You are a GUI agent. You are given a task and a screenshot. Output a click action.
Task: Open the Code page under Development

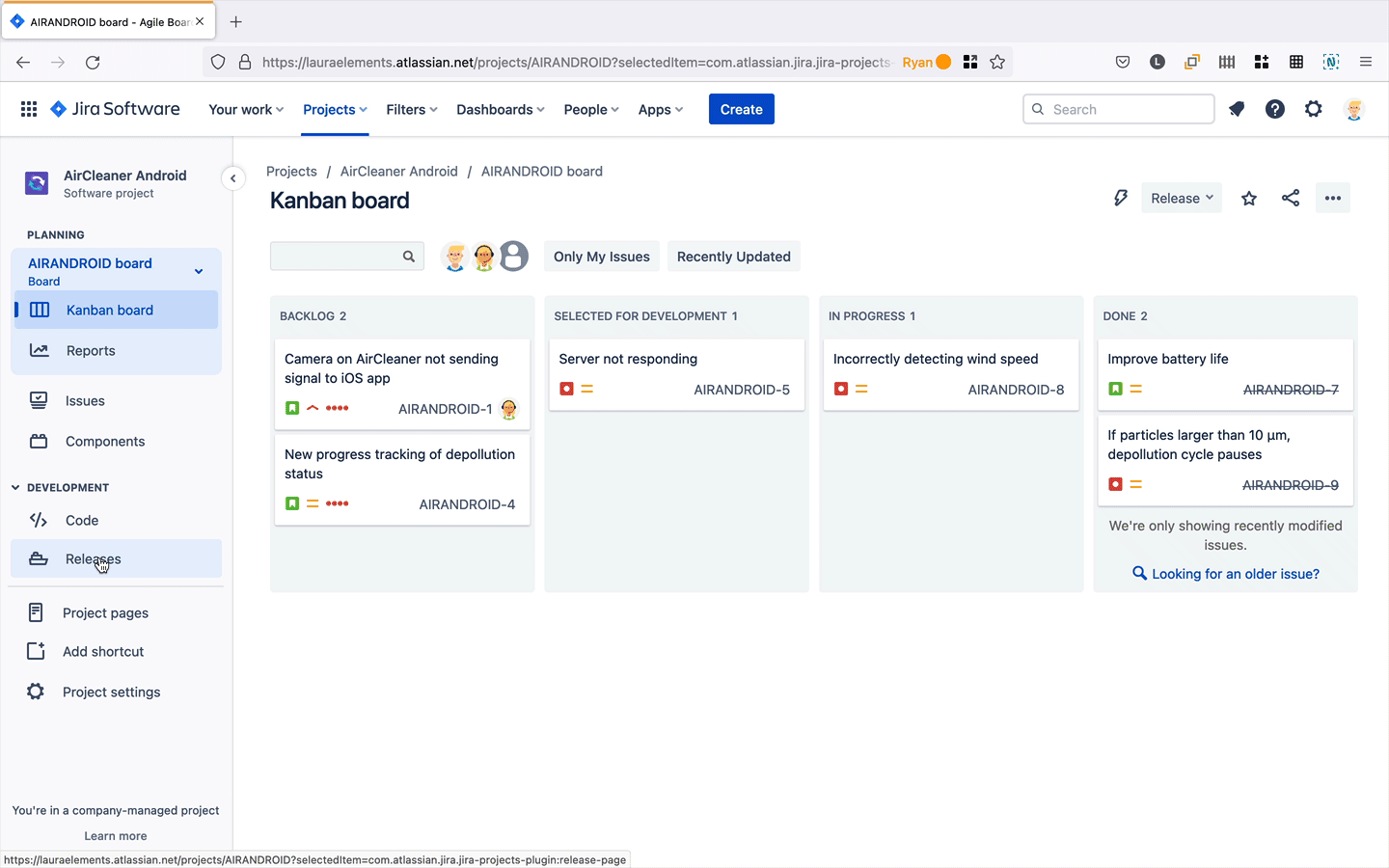coord(82,520)
